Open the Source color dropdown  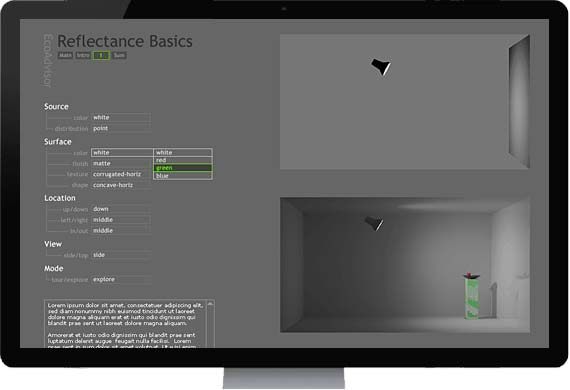tap(121, 117)
